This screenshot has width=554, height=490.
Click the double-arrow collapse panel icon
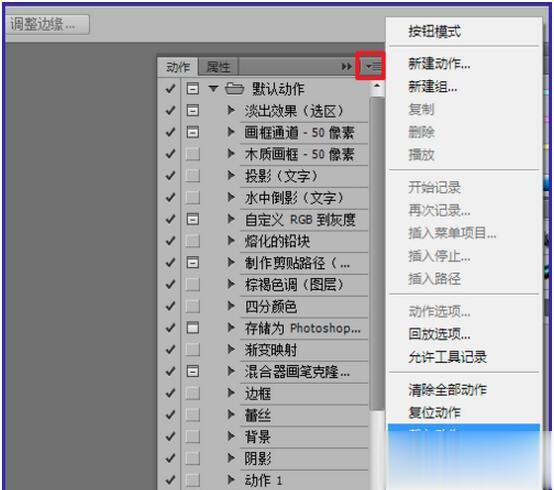tap(346, 66)
